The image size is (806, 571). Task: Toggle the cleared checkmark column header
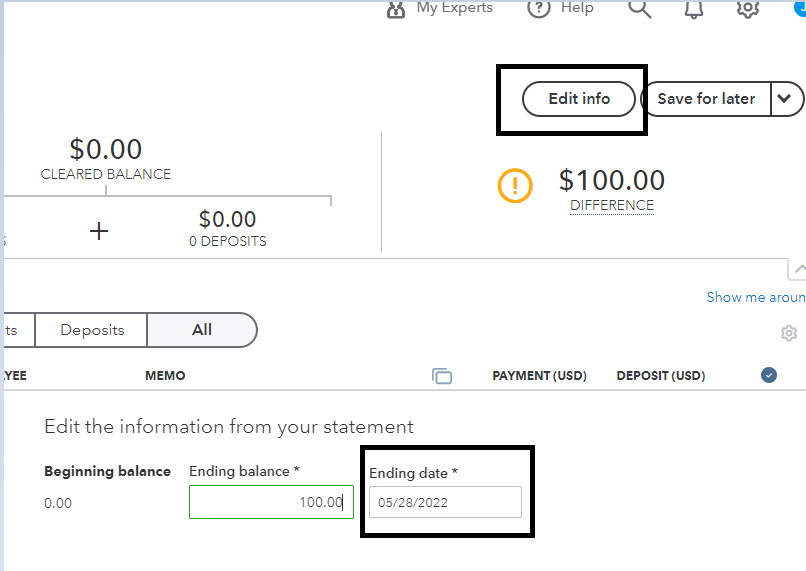click(x=769, y=375)
